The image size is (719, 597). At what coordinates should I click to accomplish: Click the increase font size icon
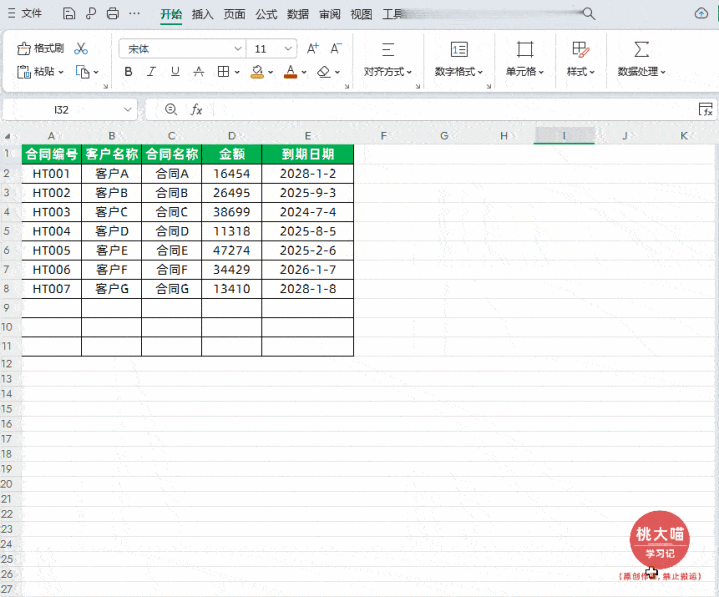(x=313, y=48)
